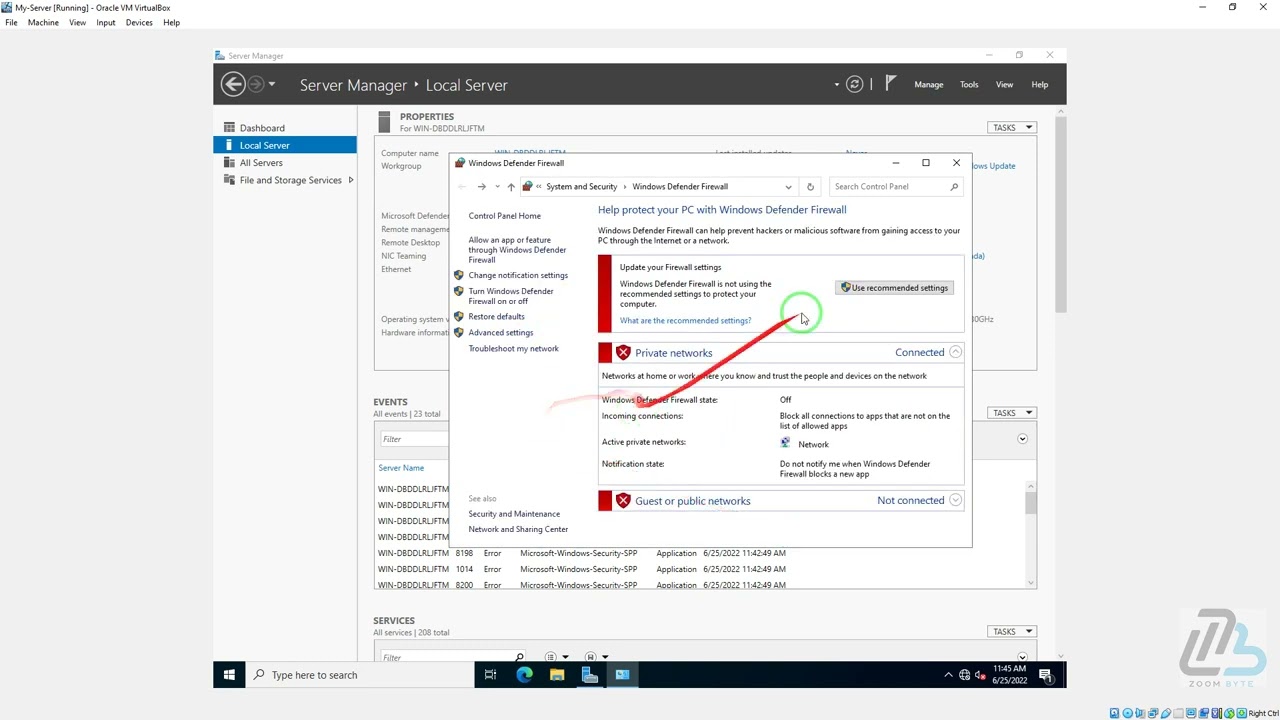
Task: Open Network and Sharing Center link
Action: coord(518,530)
